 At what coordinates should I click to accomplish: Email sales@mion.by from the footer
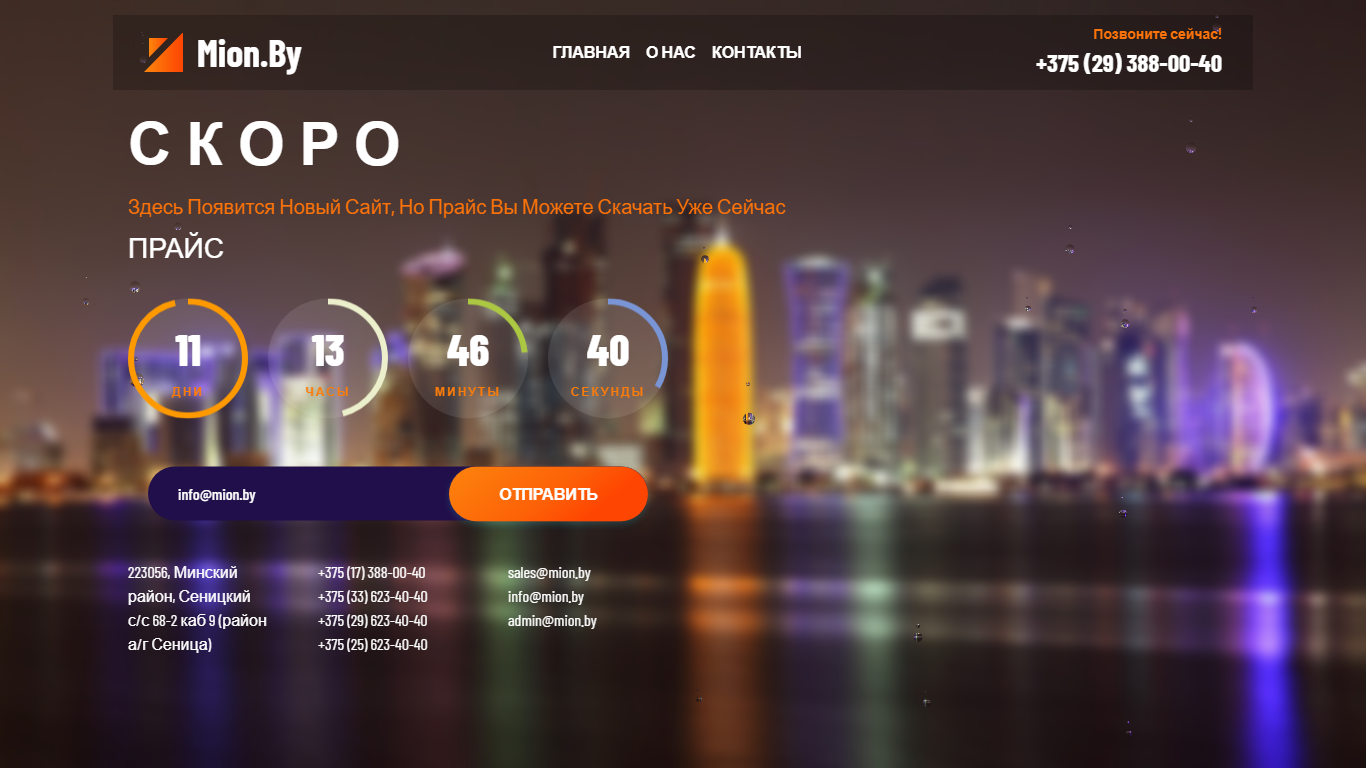(549, 573)
